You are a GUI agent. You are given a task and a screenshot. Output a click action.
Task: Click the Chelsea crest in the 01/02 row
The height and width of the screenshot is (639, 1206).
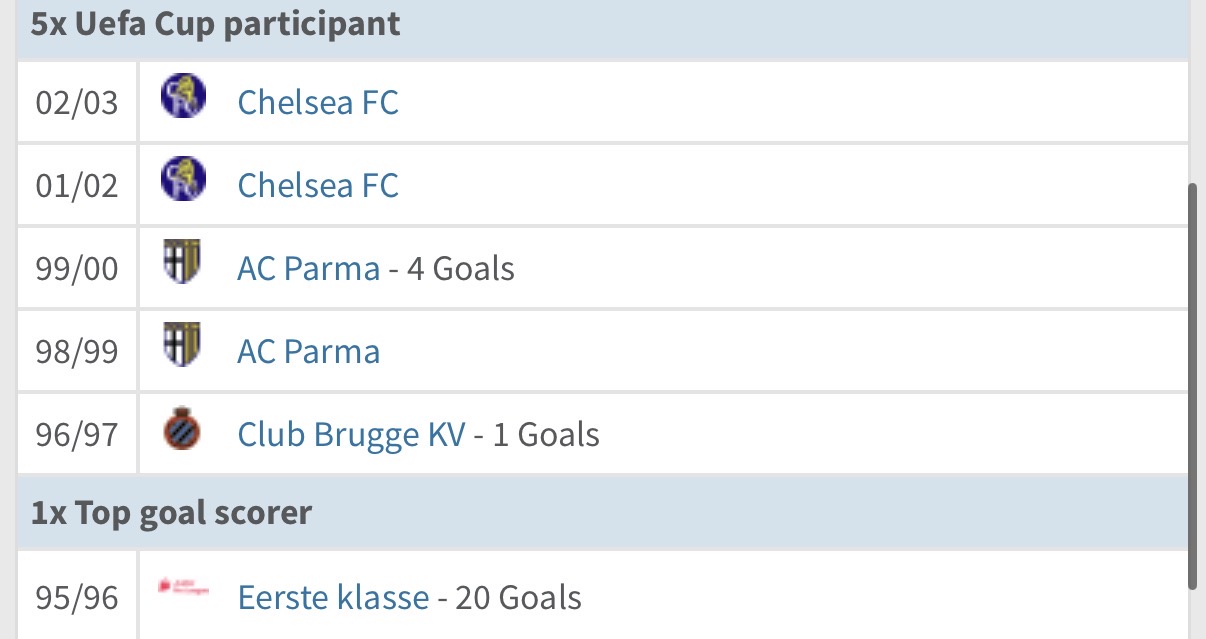coord(183,180)
